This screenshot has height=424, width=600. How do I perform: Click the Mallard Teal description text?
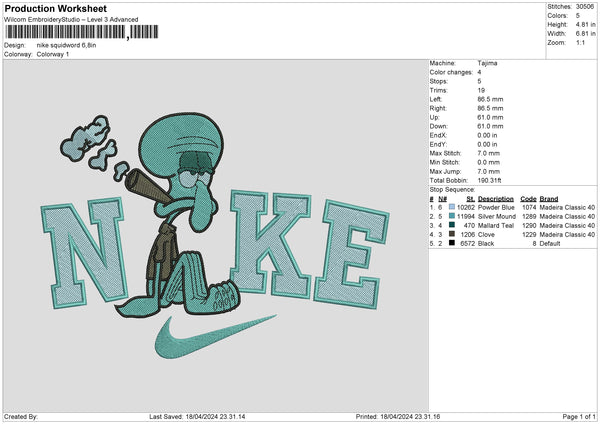(x=496, y=226)
